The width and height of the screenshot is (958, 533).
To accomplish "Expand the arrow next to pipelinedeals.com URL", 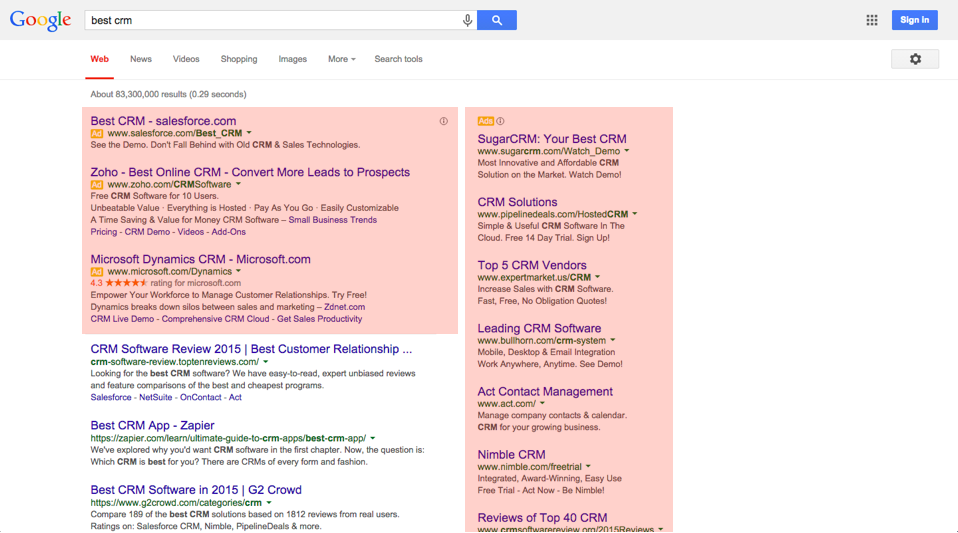I will 634,214.
